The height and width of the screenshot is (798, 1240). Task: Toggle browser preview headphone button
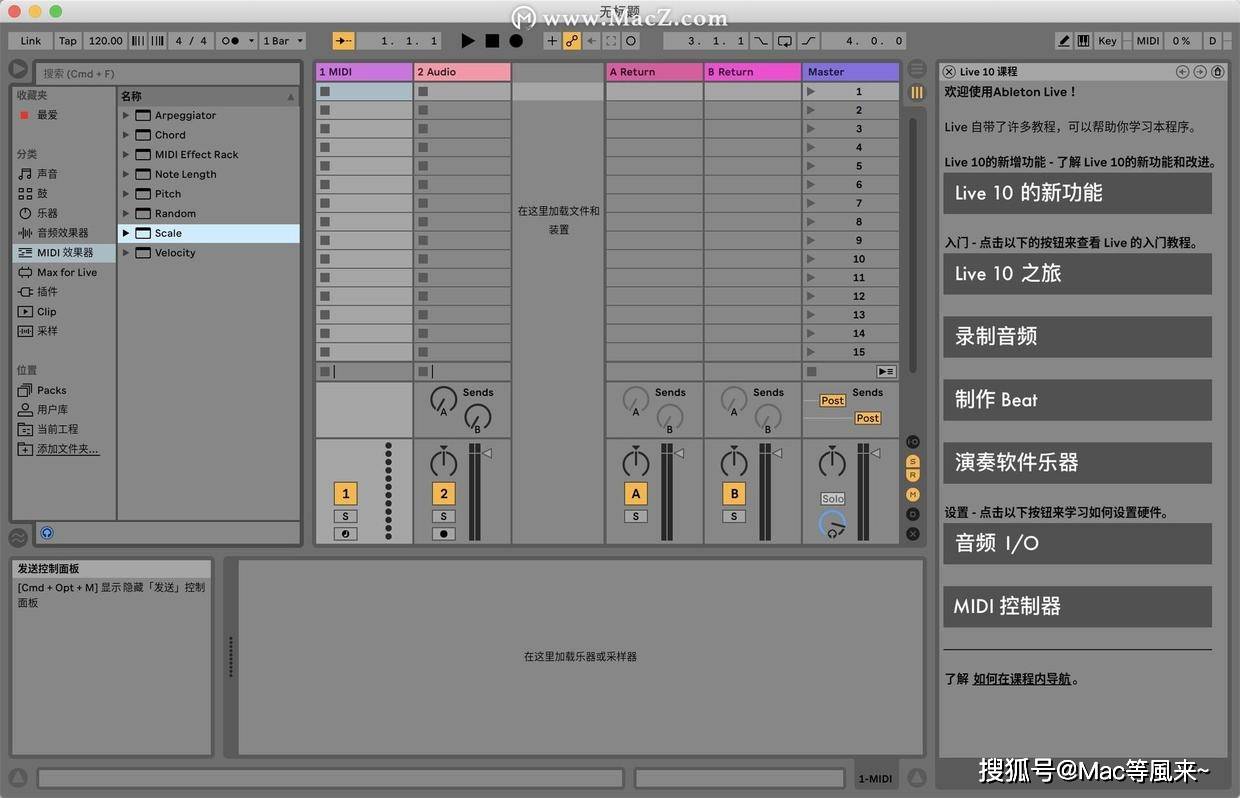pyautogui.click(x=47, y=534)
